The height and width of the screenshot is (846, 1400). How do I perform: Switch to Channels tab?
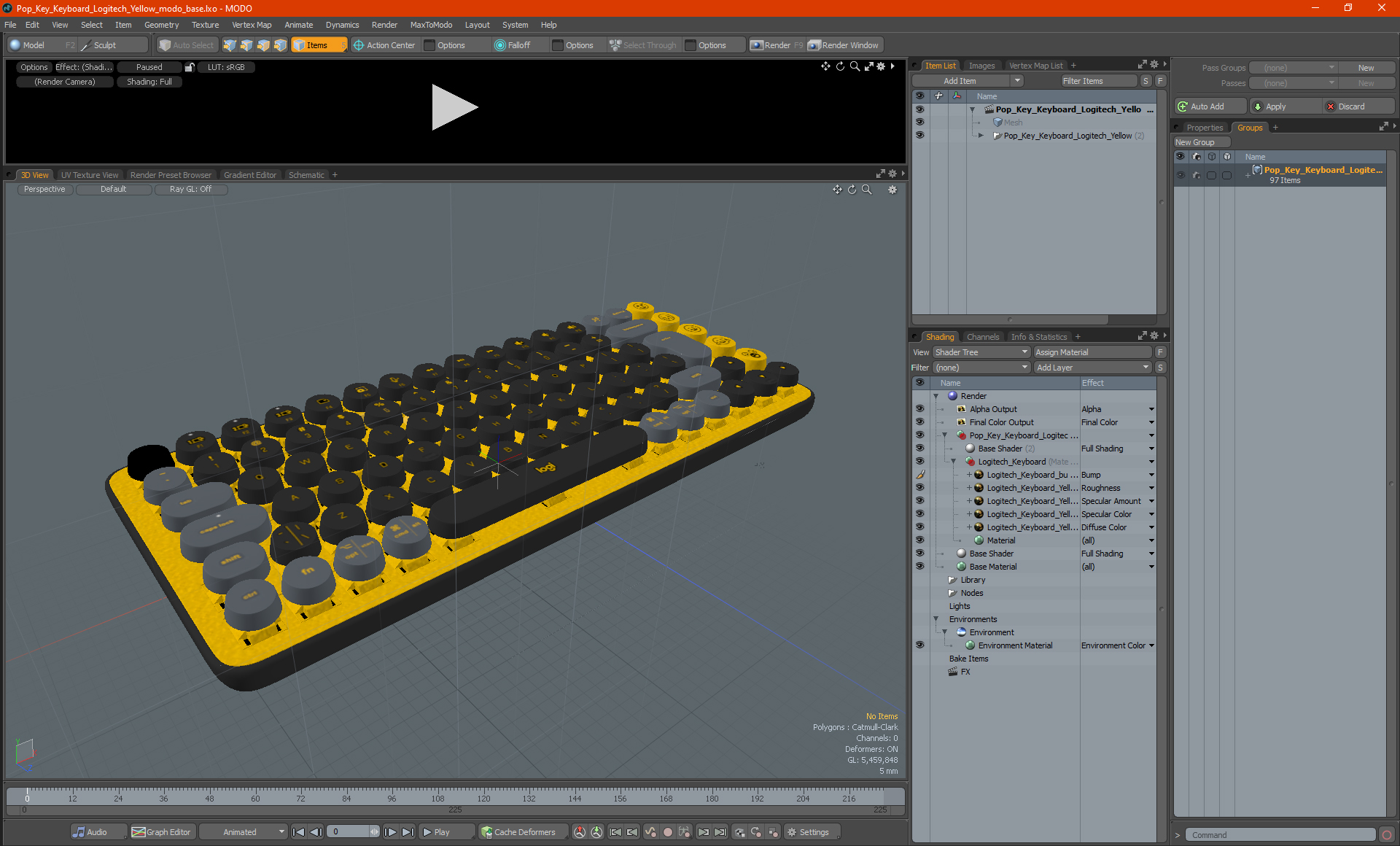(x=983, y=337)
